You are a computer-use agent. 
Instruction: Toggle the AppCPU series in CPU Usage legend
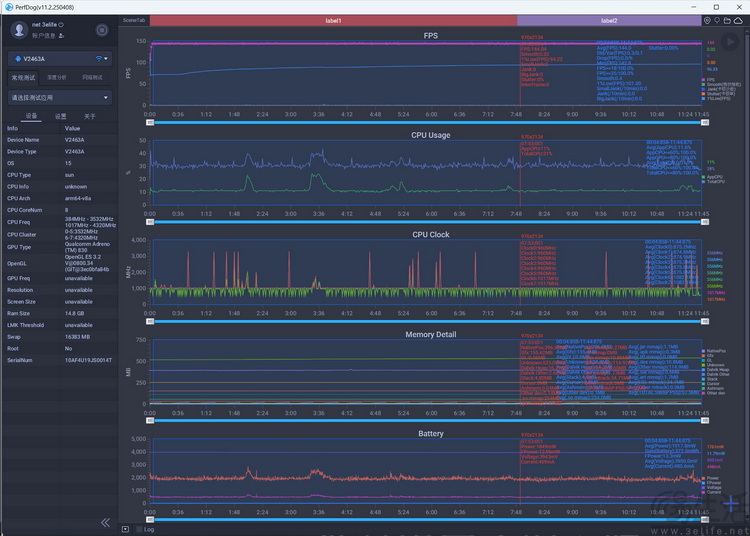712,177
